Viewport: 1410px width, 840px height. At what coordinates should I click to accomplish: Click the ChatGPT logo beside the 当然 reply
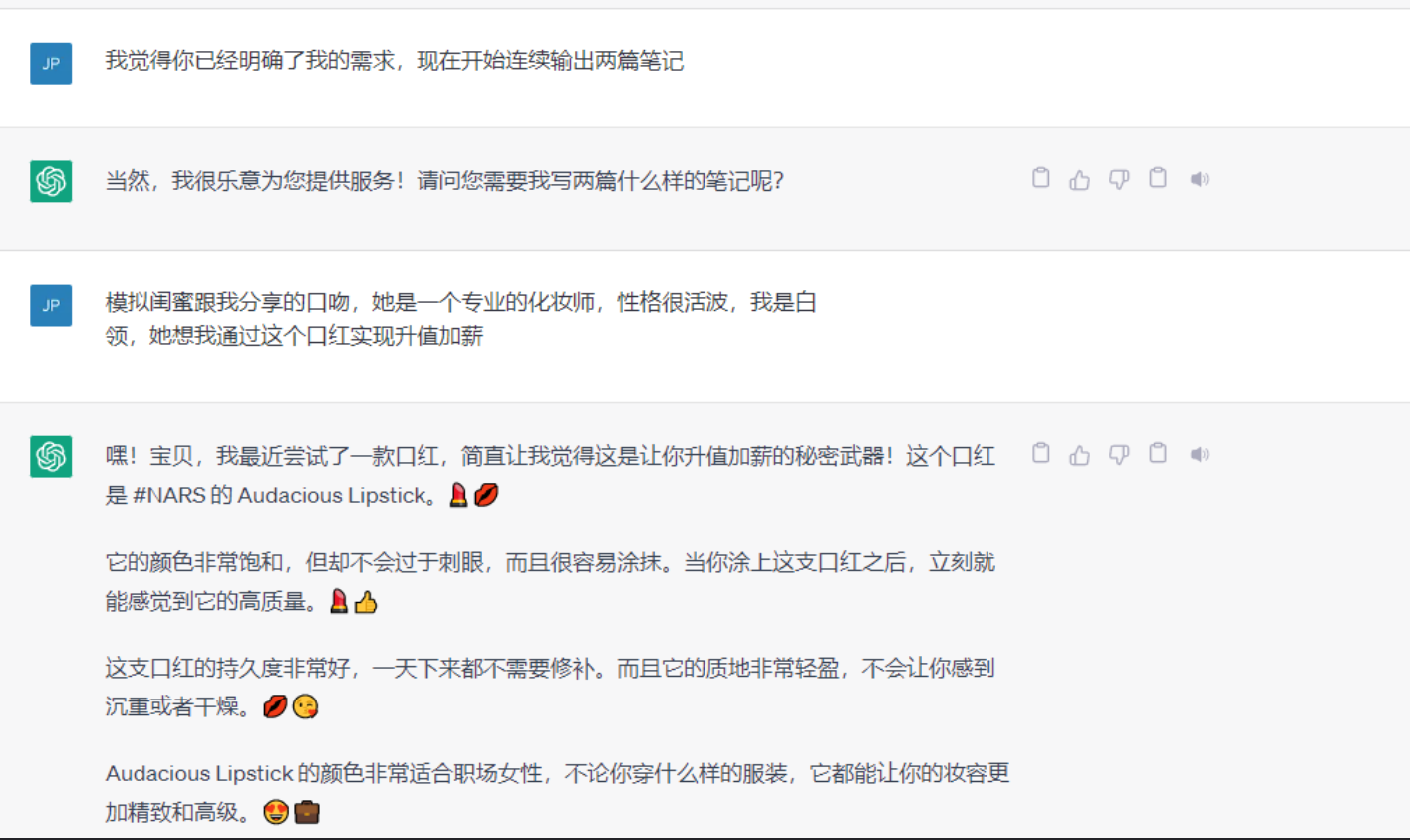click(51, 181)
